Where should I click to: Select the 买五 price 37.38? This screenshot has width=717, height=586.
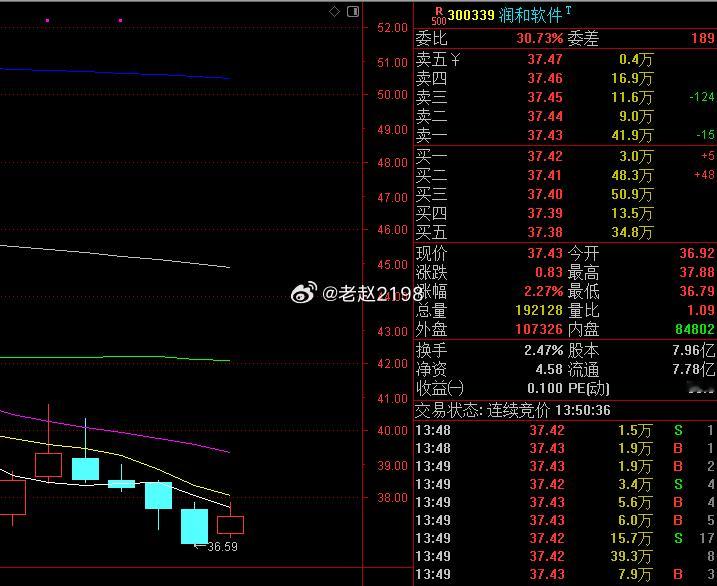[x=545, y=232]
